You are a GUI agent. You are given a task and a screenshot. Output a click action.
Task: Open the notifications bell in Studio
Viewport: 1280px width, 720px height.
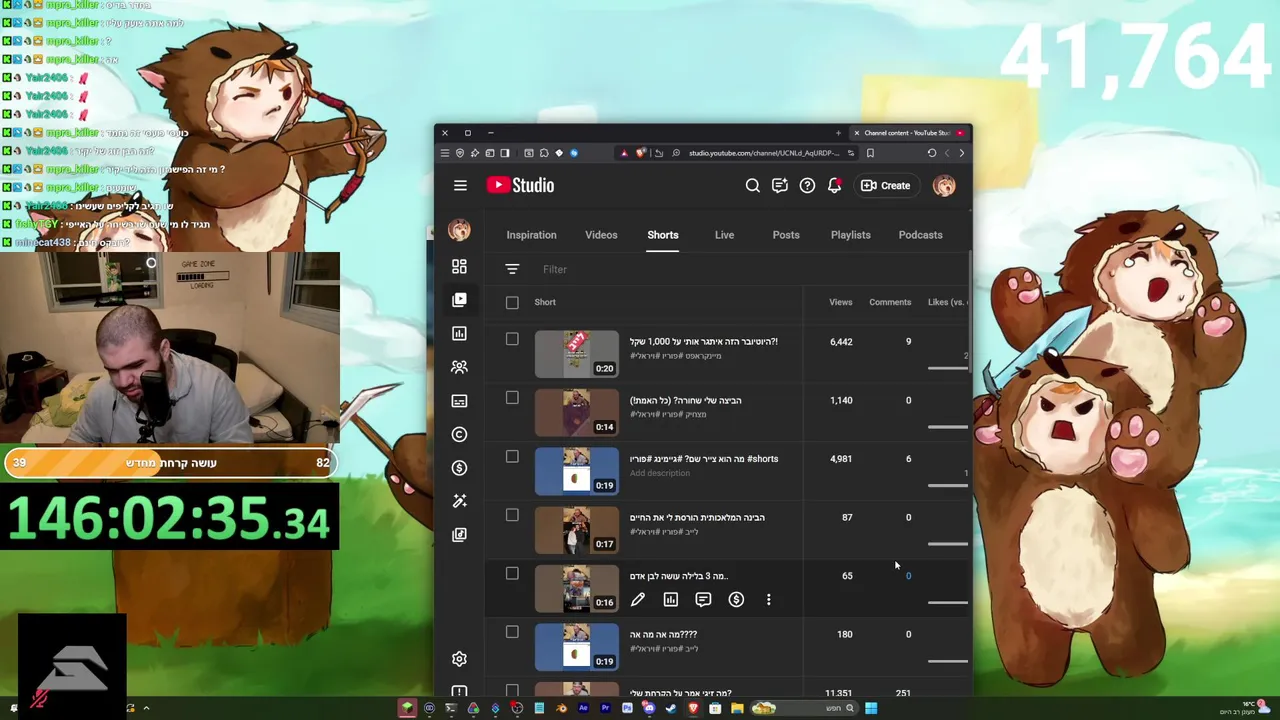click(834, 185)
